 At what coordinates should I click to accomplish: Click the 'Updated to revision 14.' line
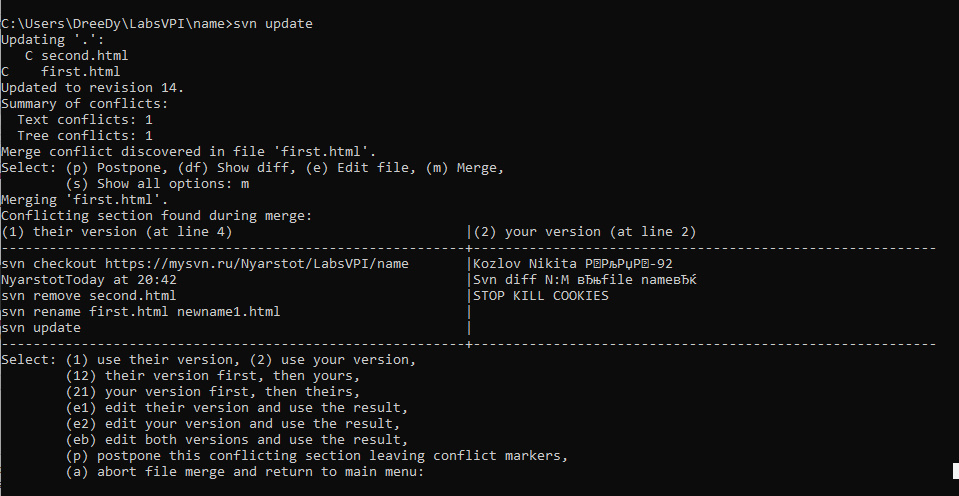tap(92, 87)
